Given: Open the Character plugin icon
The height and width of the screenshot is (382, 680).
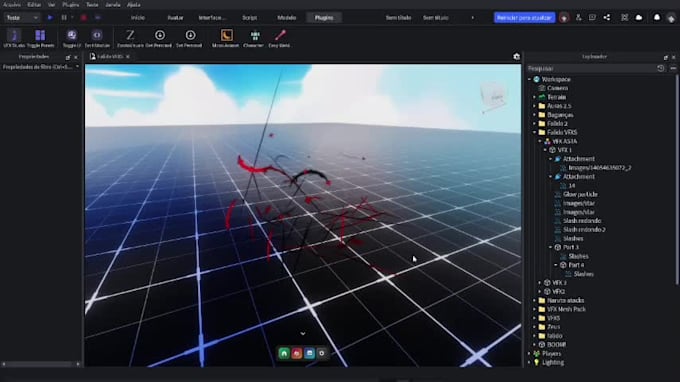Looking at the screenshot, I should (255, 35).
